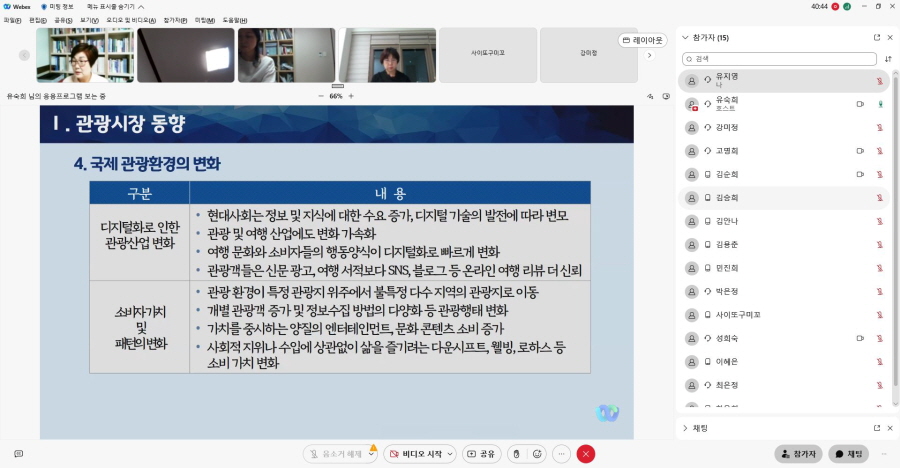Select participant 사이또구미꼬 in list

(783, 315)
